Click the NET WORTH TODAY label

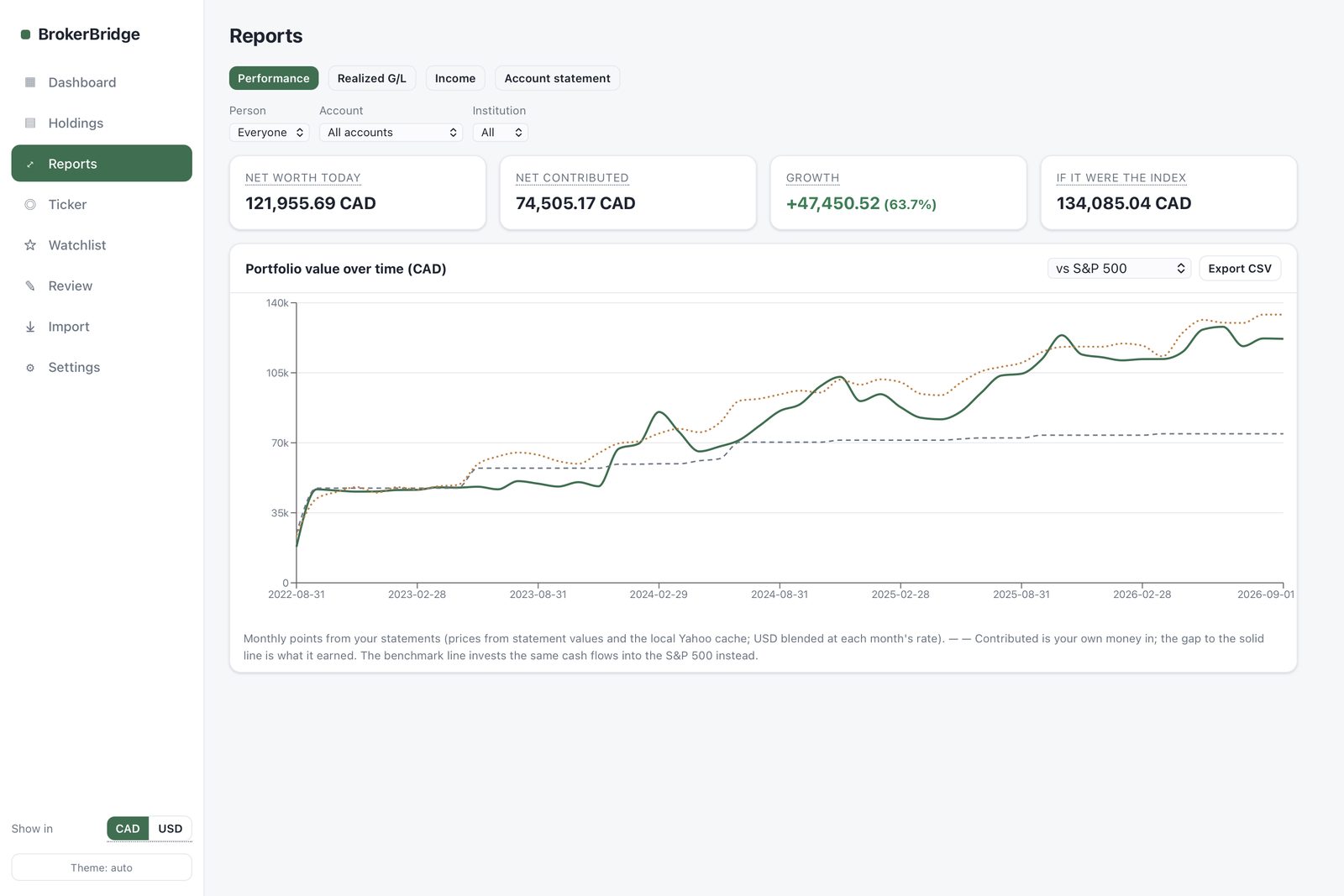(303, 178)
